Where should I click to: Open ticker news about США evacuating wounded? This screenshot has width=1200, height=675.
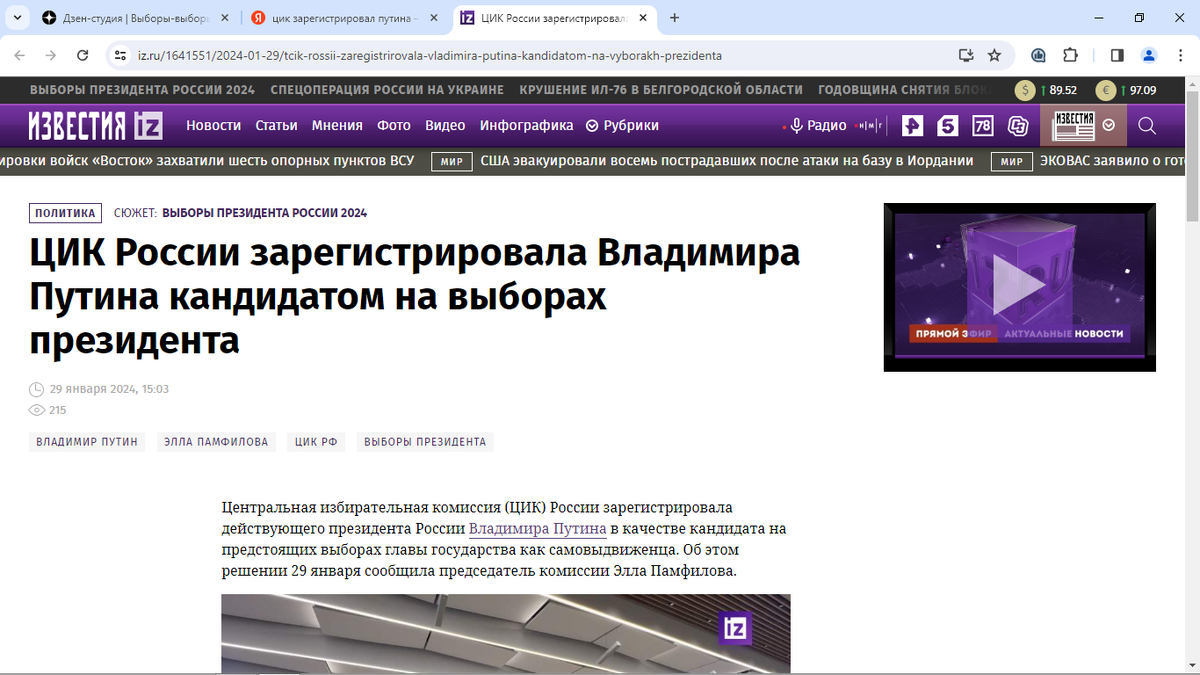(727, 160)
